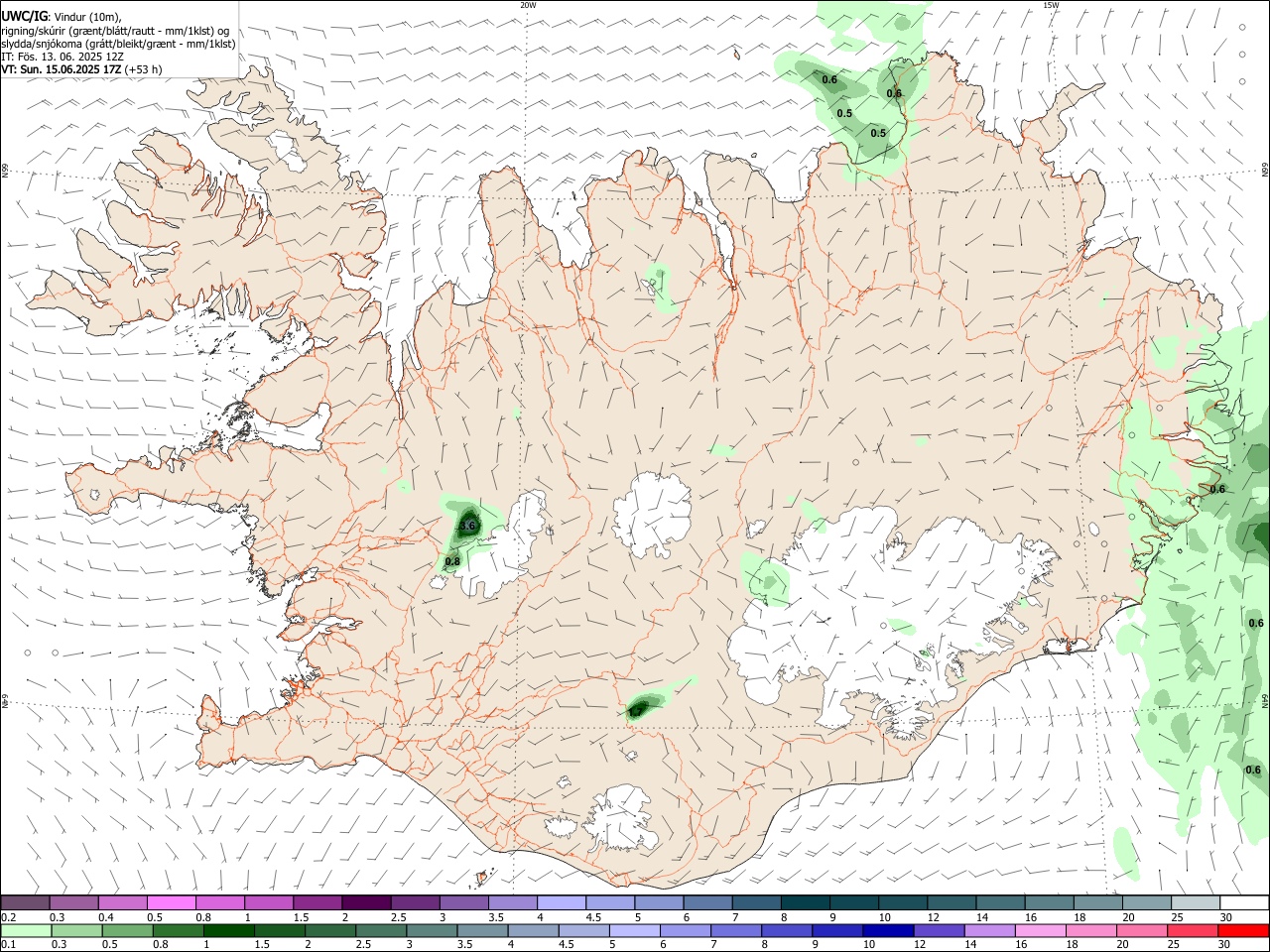Click the '0.2' label on the upper scale

(9, 917)
